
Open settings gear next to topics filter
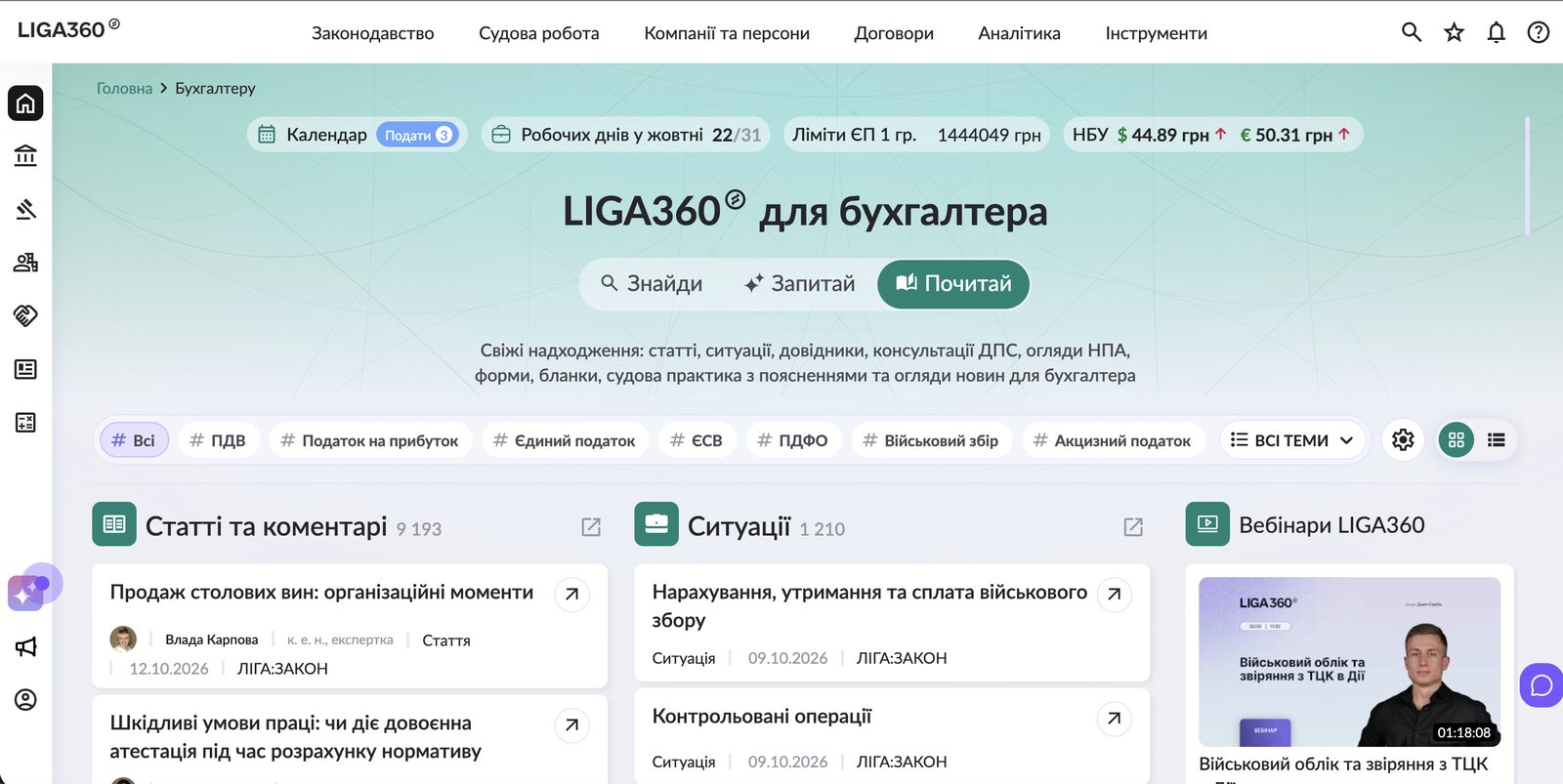(x=1403, y=440)
